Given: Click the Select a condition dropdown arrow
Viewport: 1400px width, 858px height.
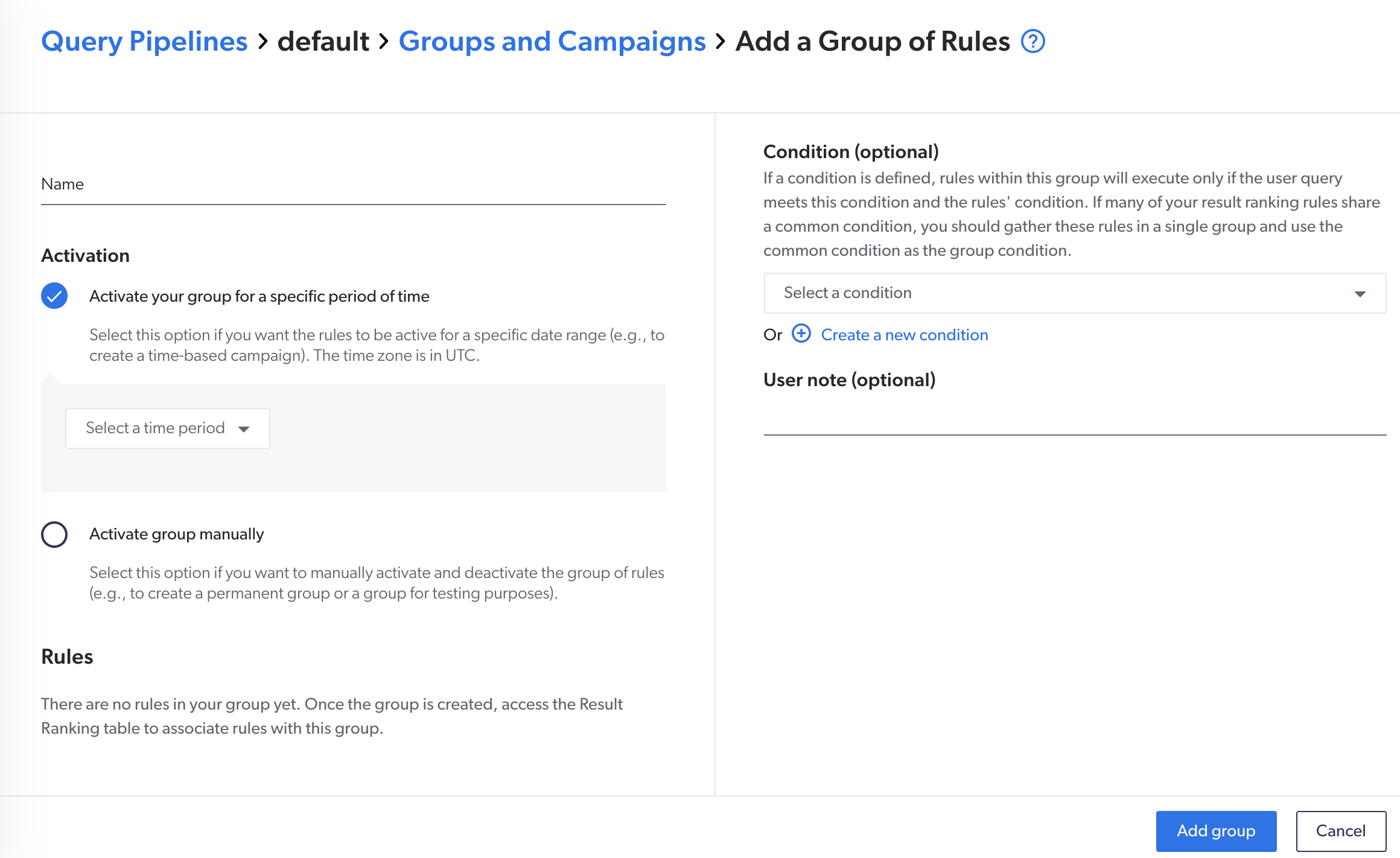Looking at the screenshot, I should tap(1360, 294).
